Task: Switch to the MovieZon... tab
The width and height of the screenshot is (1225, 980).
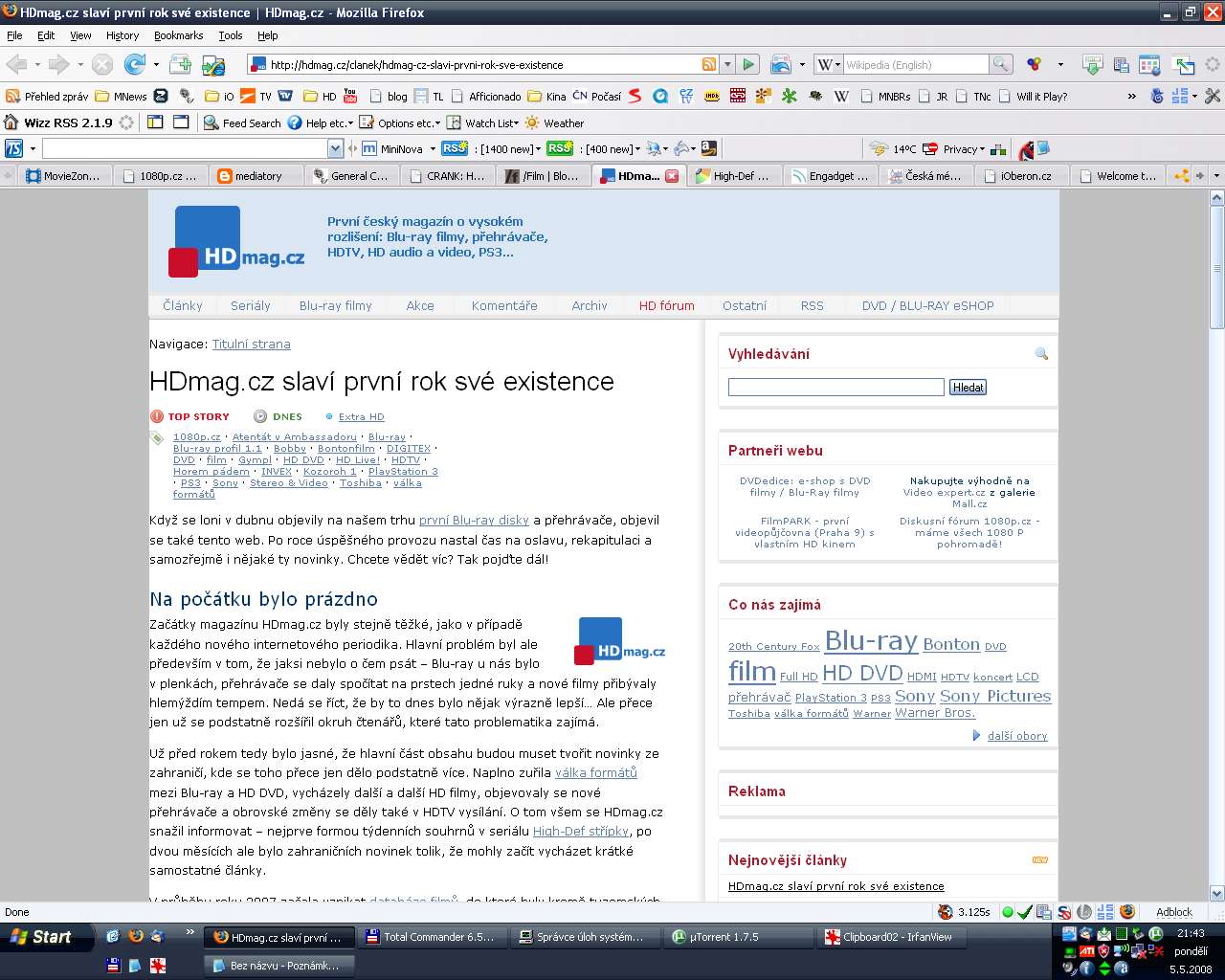Action: 63,176
